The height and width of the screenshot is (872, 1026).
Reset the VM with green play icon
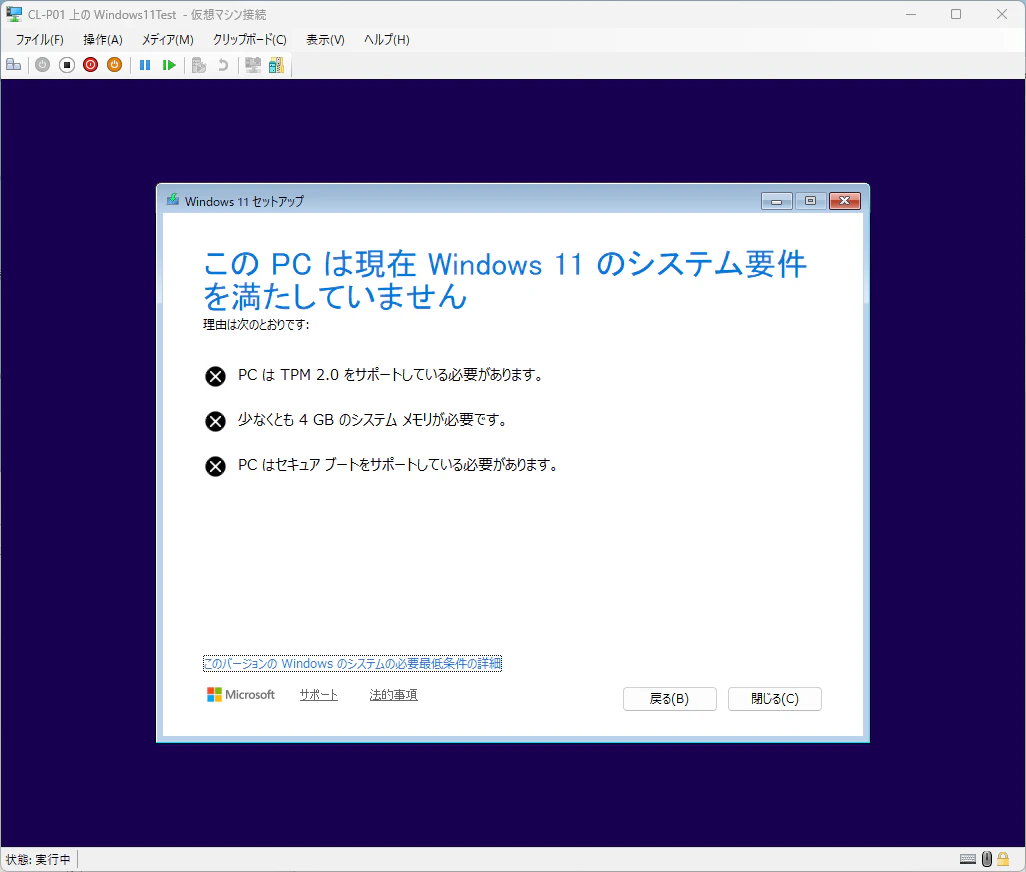[x=169, y=65]
